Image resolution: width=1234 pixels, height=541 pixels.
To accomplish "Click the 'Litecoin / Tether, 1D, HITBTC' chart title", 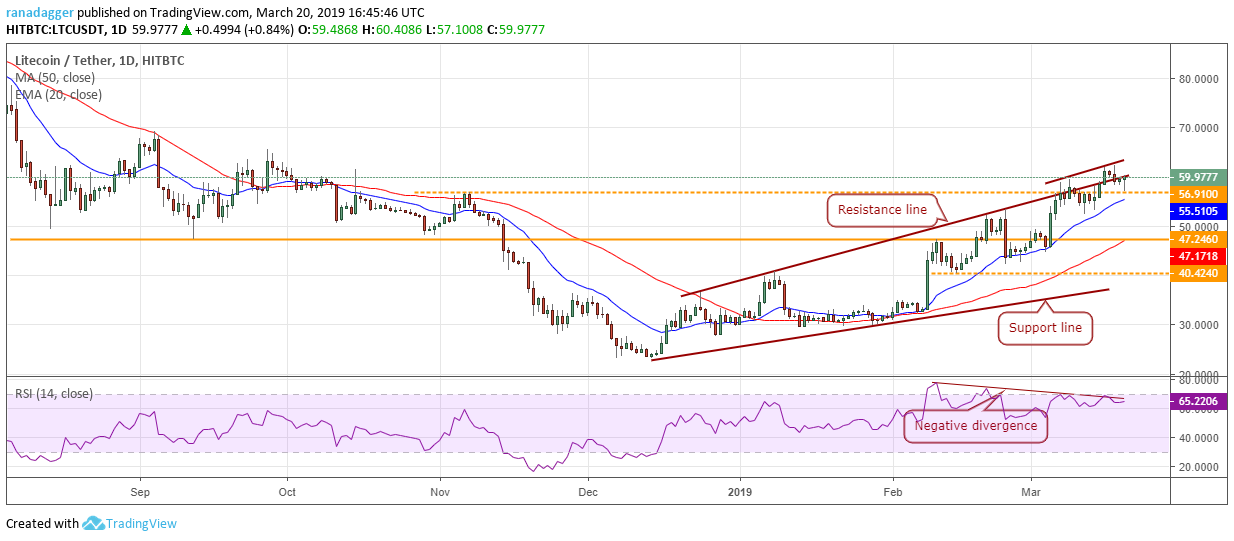I will click(x=98, y=61).
